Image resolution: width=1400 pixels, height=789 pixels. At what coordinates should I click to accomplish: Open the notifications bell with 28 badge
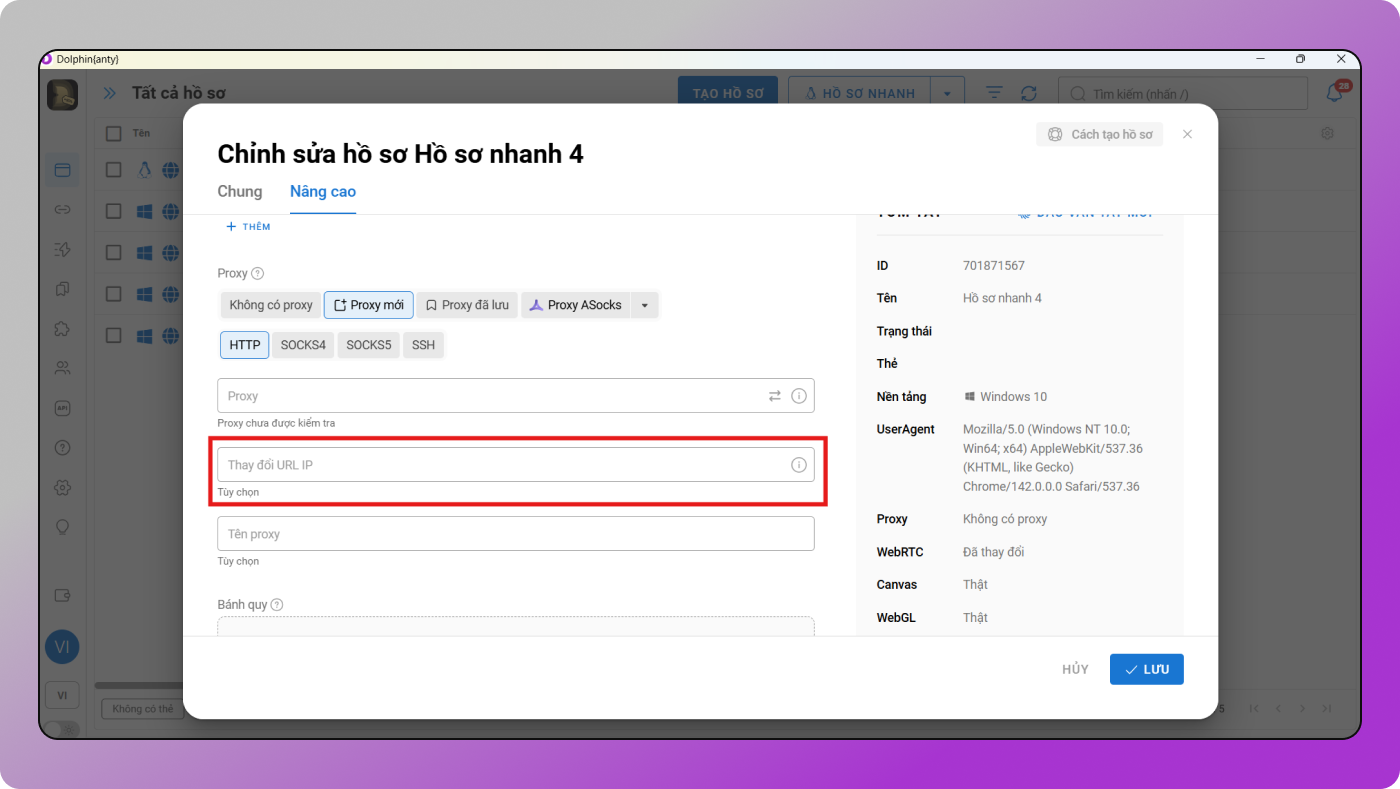pos(1334,93)
